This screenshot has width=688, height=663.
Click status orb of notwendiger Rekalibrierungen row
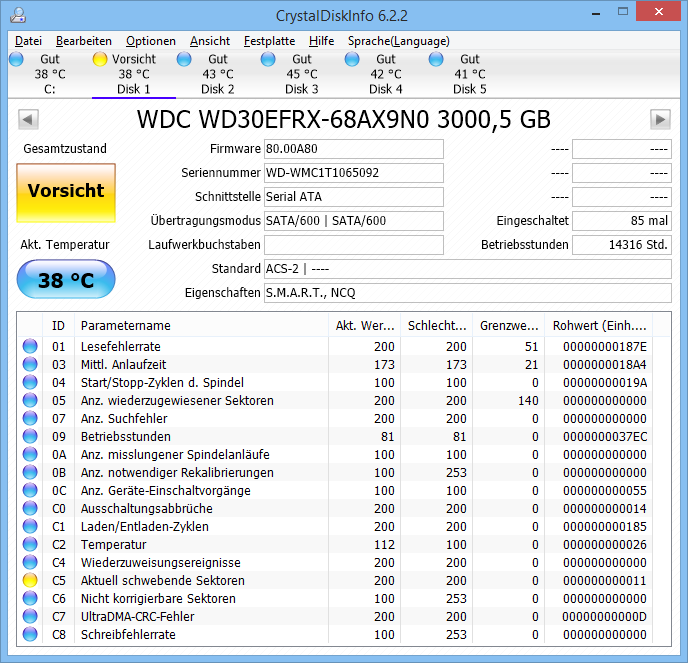pos(30,472)
